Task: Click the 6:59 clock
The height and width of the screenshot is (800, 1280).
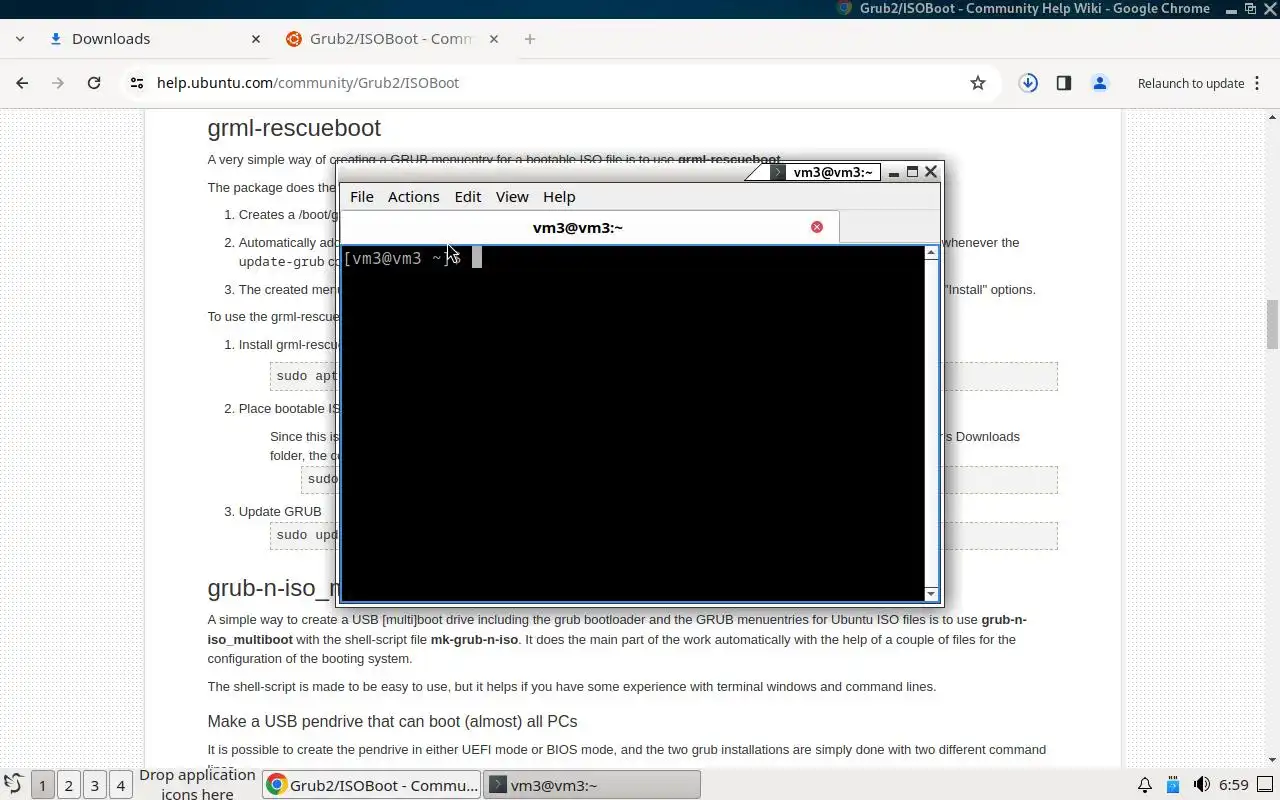Action: [x=1234, y=785]
